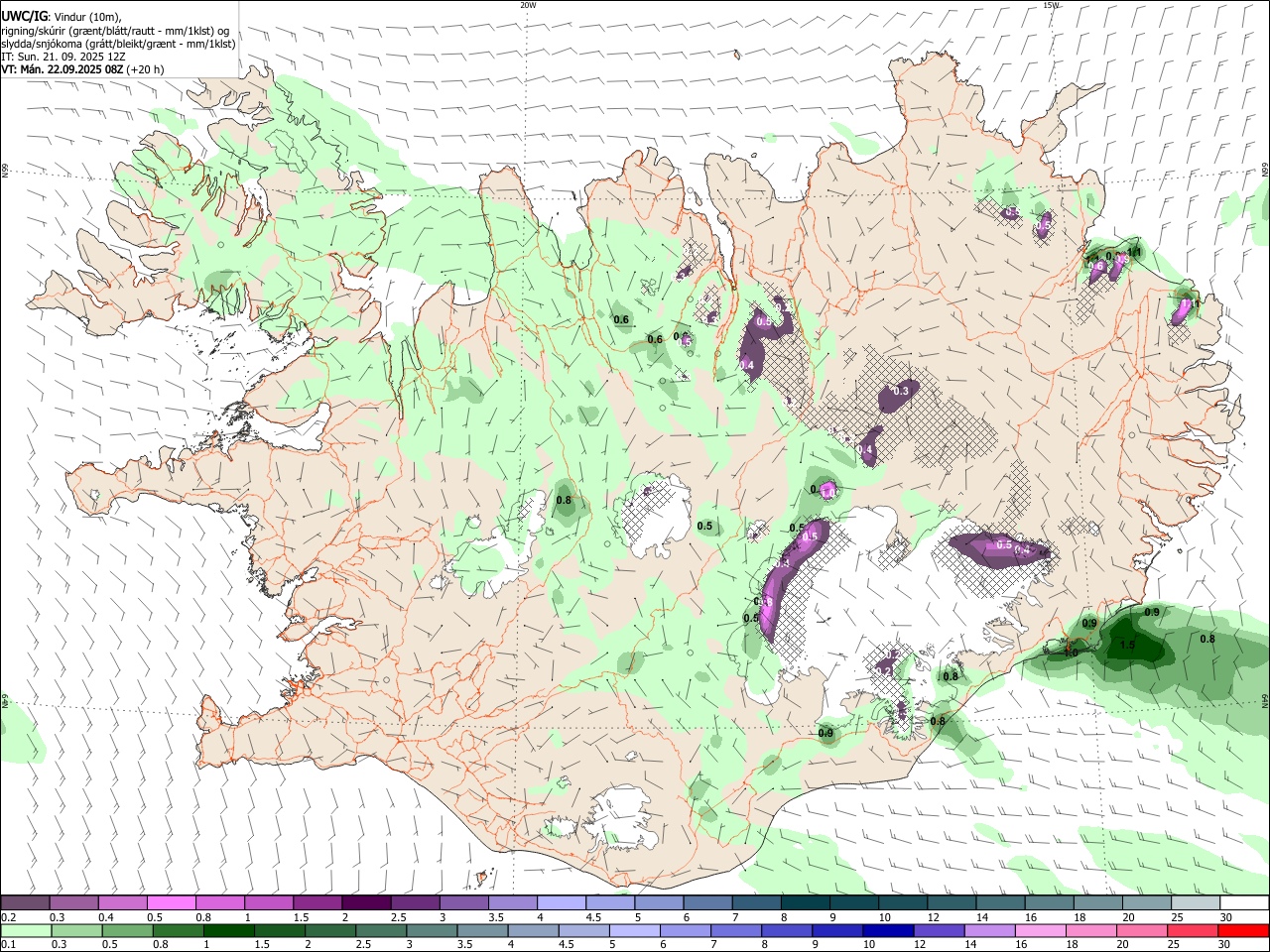This screenshot has height=952, width=1270.
Task: Click the '0.3' value in the purple snow patch
Action: click(x=901, y=392)
